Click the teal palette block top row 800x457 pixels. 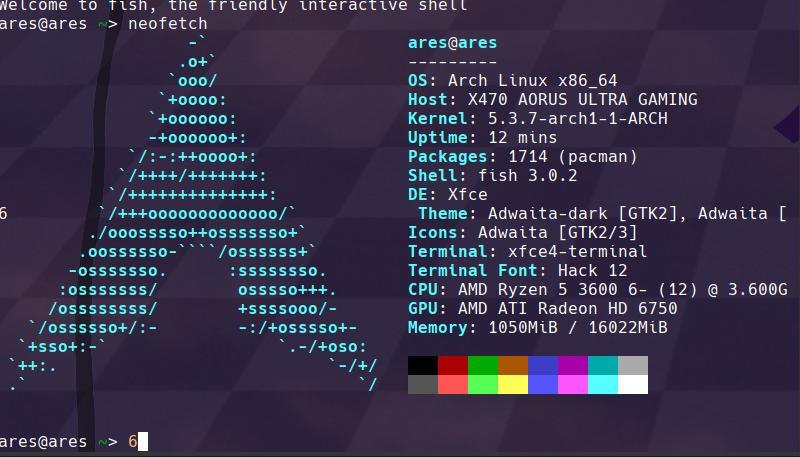(x=603, y=365)
